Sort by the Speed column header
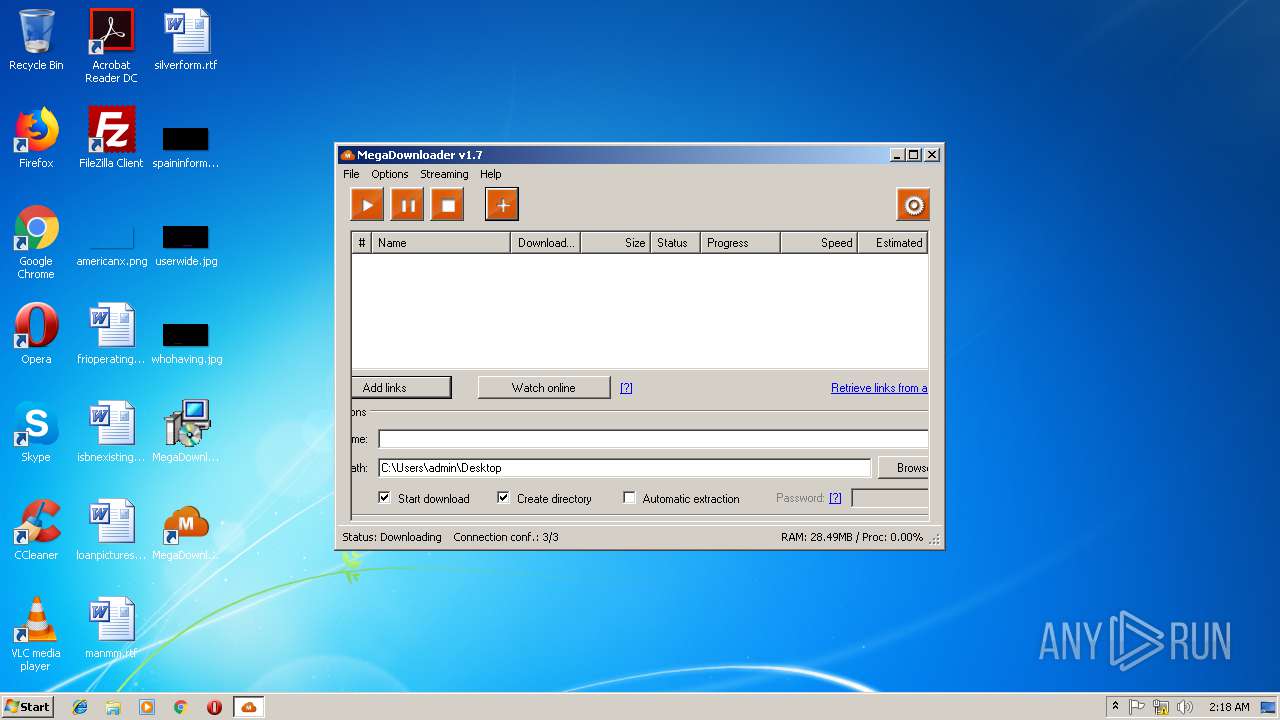1280x720 pixels. [x=819, y=243]
